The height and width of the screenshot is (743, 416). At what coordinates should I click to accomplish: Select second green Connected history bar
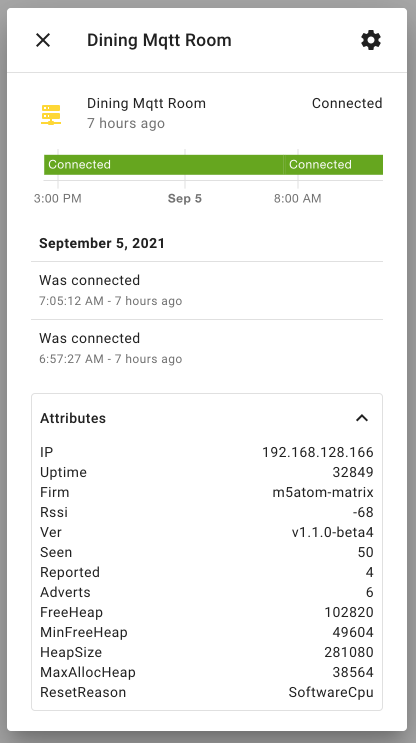[x=333, y=164]
